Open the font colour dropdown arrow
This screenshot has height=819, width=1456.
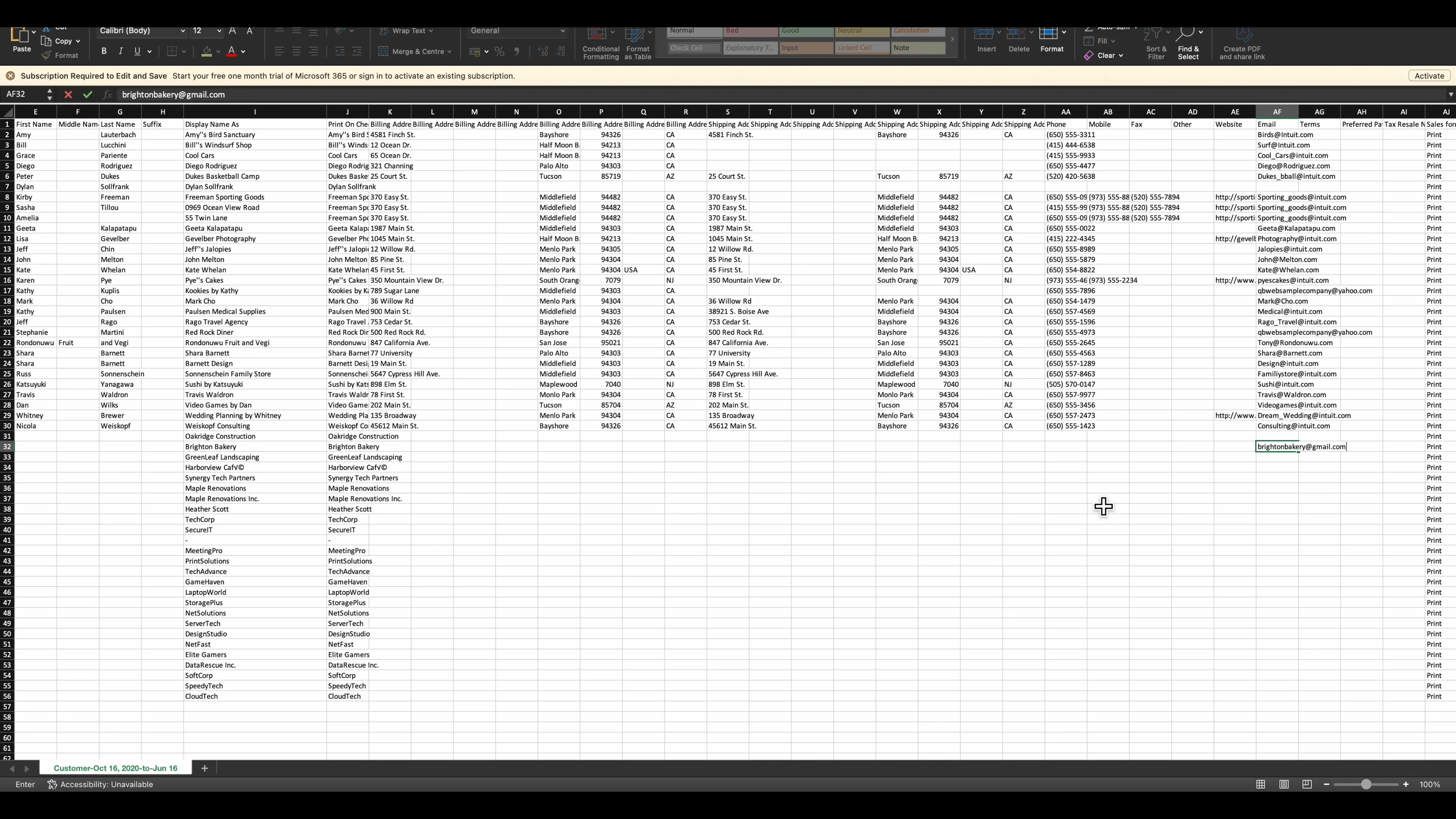tap(243, 51)
